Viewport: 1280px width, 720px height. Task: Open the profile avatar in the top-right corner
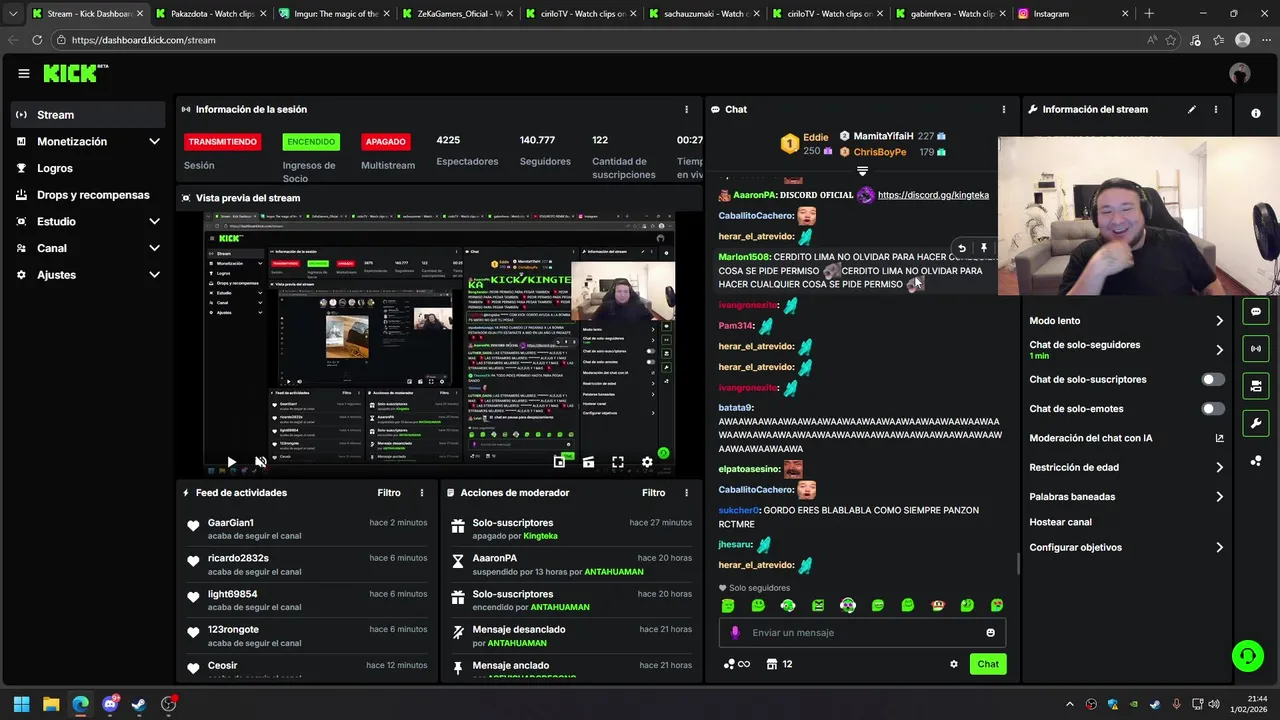pos(1240,73)
